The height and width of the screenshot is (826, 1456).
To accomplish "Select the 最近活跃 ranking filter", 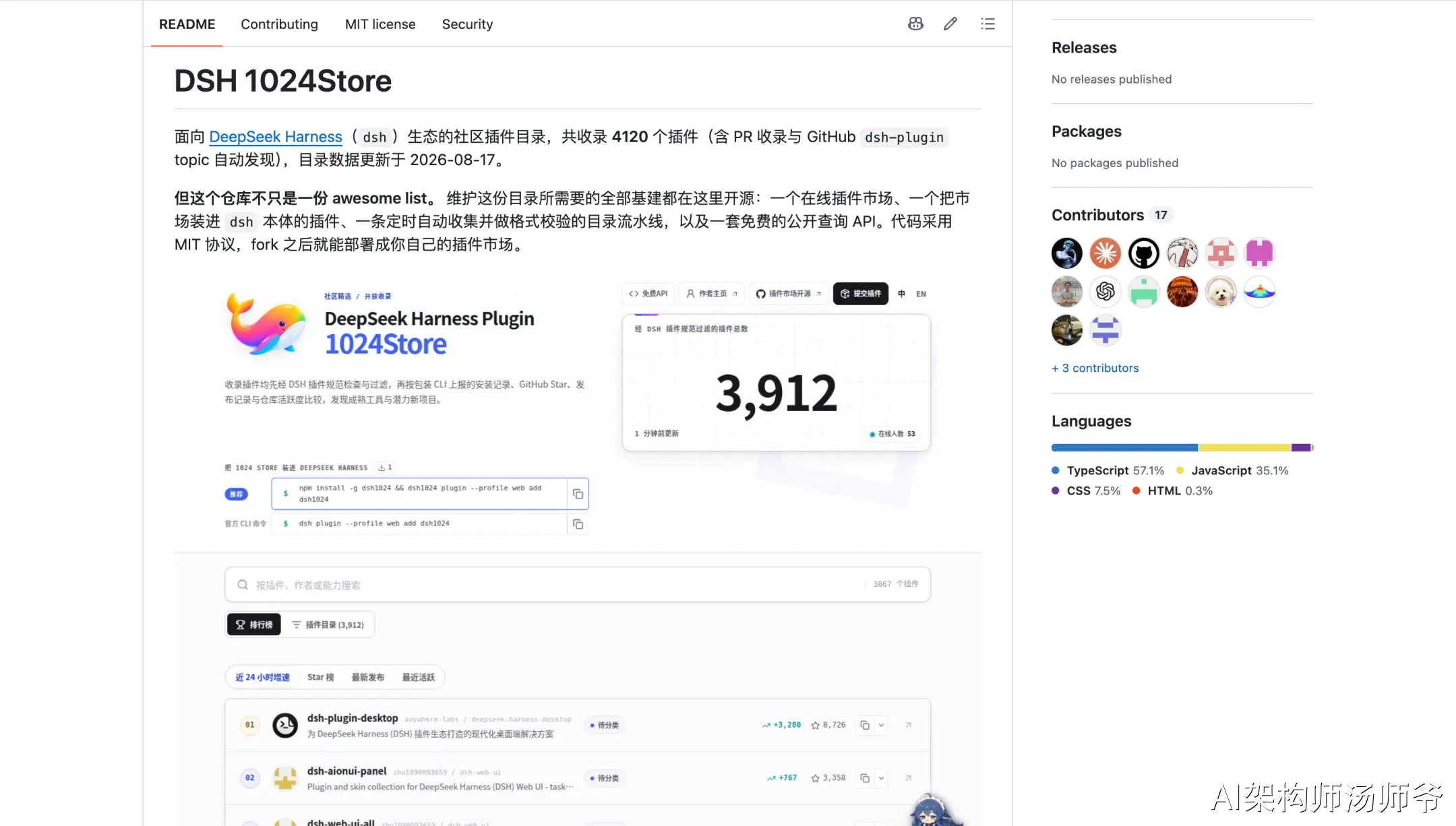I will tap(419, 677).
